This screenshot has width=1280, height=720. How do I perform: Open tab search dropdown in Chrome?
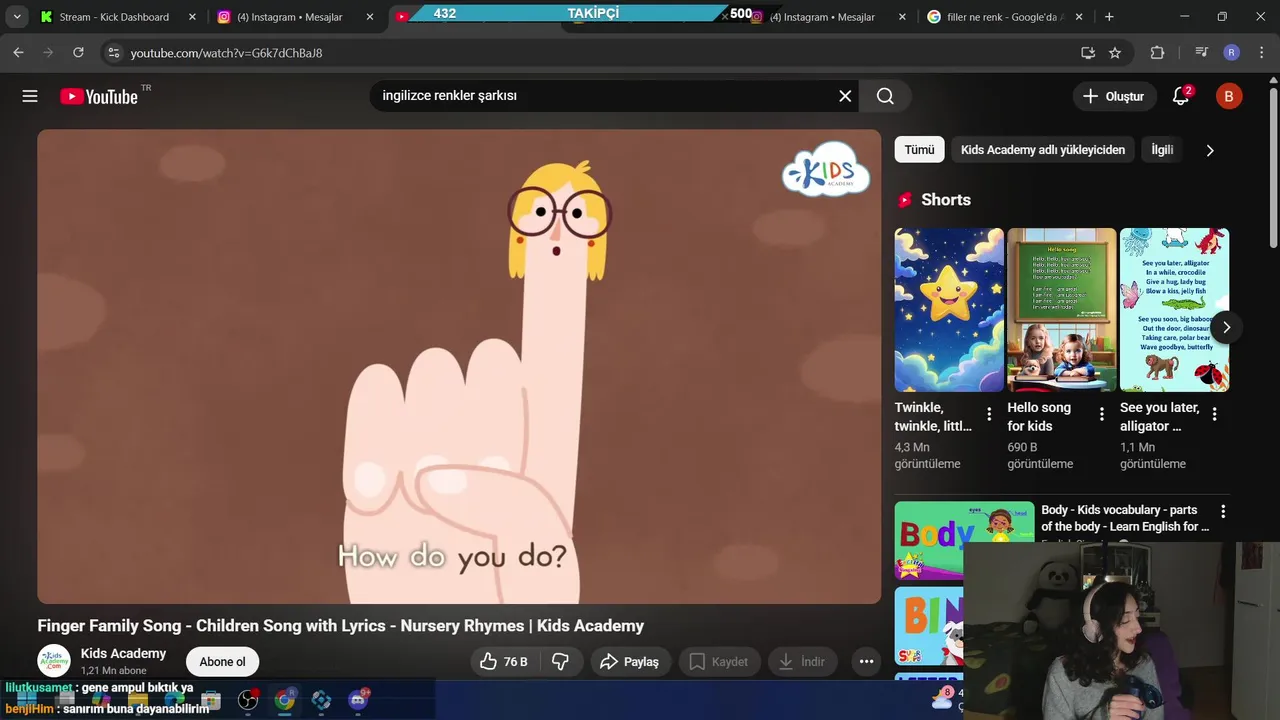[x=17, y=17]
